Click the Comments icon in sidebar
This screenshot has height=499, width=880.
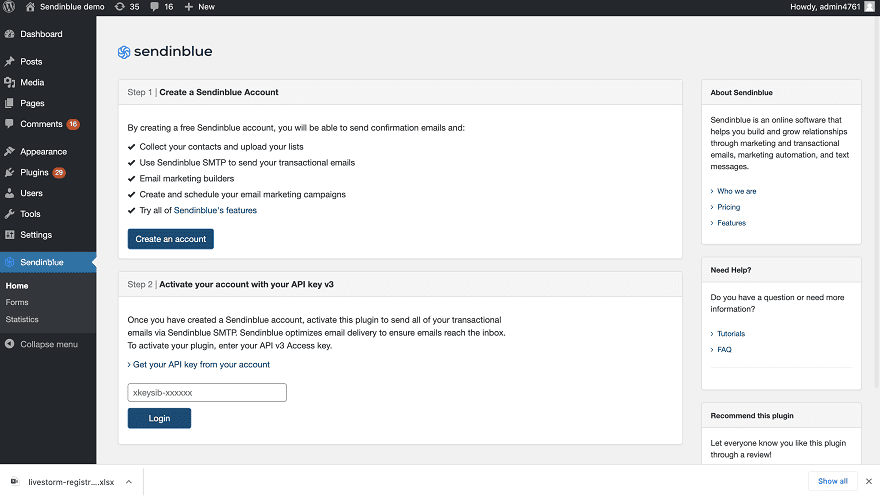10,123
